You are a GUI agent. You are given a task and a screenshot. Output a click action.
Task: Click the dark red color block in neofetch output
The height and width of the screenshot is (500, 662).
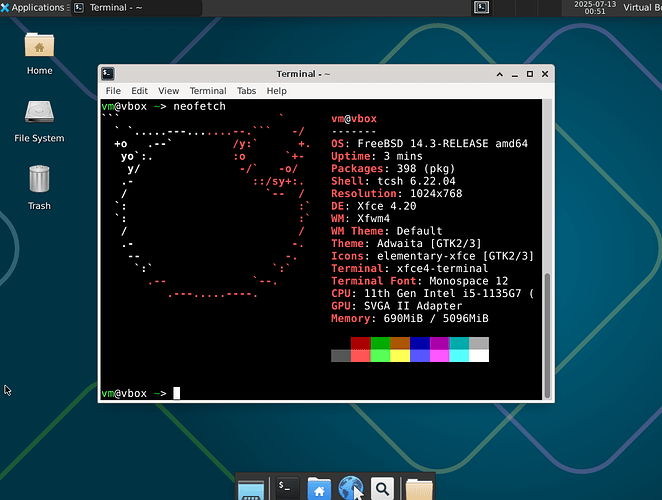[x=361, y=343]
